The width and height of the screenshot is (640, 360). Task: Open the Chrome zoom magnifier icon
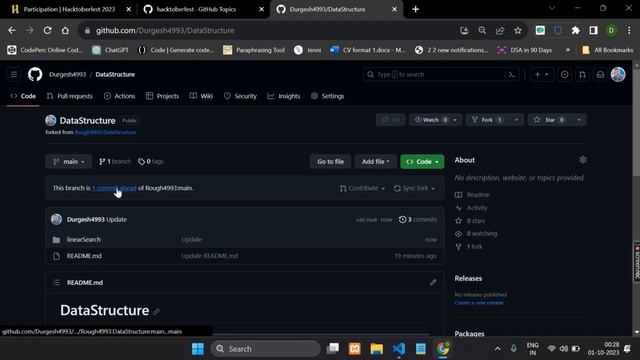click(x=482, y=30)
